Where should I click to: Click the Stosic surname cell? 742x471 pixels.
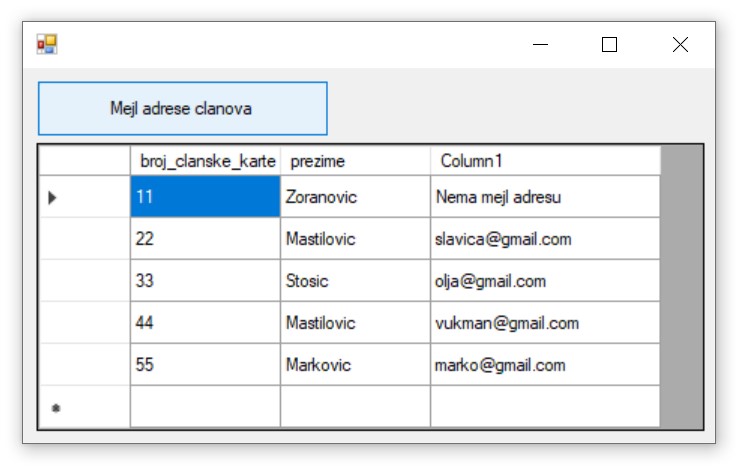click(x=355, y=281)
